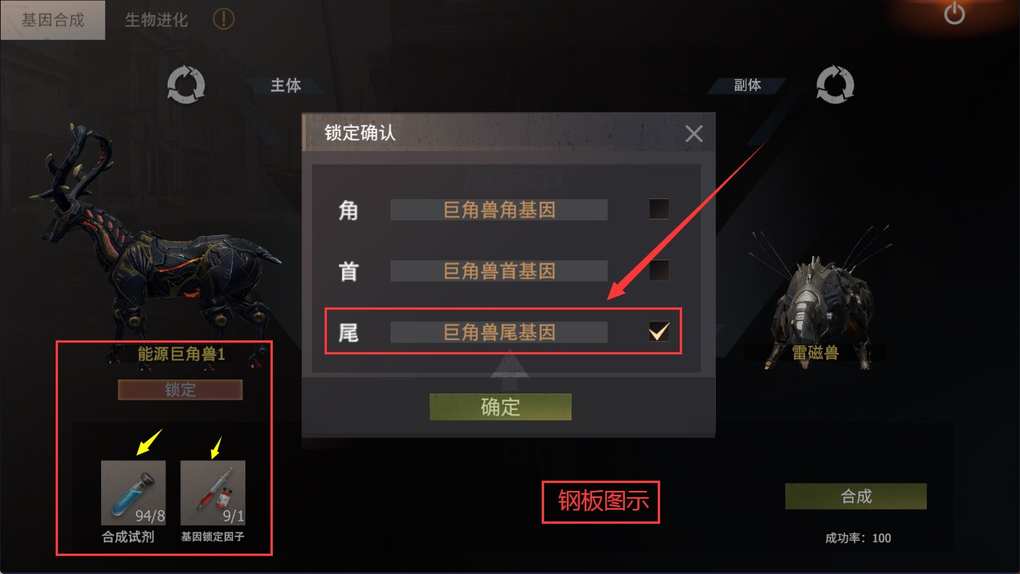Switch to the 生物进化 tab
Viewport: 1020px width, 574px height.
coord(156,20)
